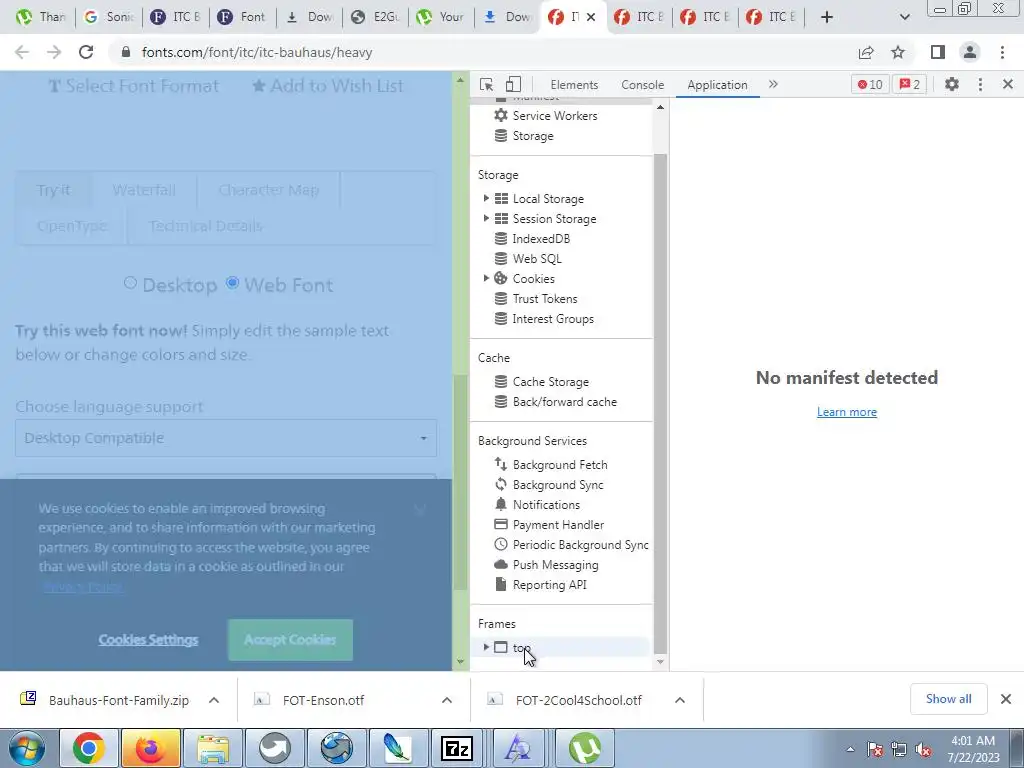Select the Web Font radio button
This screenshot has height=768, width=1024.
point(232,283)
